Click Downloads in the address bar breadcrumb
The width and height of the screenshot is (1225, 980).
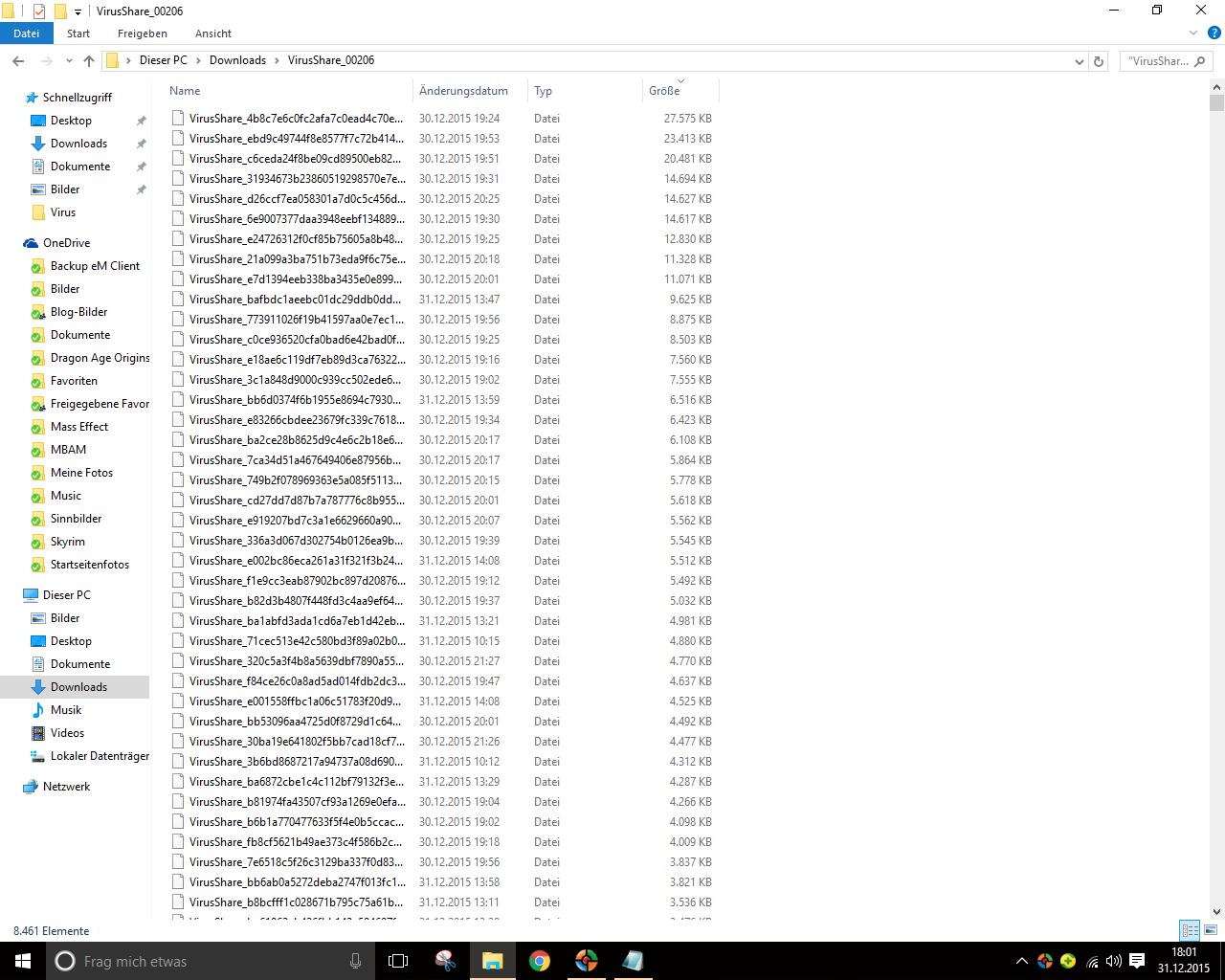237,60
